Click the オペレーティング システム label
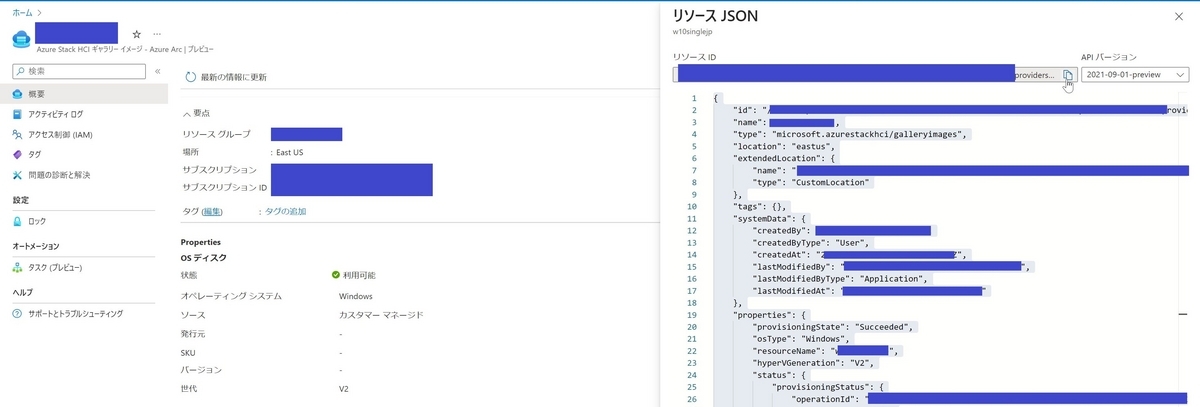Image resolution: width=1200 pixels, height=407 pixels. coord(231,296)
